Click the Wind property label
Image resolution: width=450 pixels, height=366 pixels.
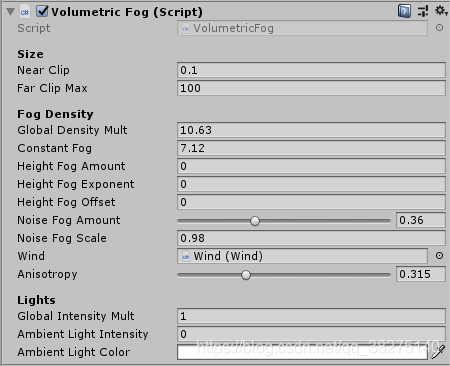coord(31,256)
